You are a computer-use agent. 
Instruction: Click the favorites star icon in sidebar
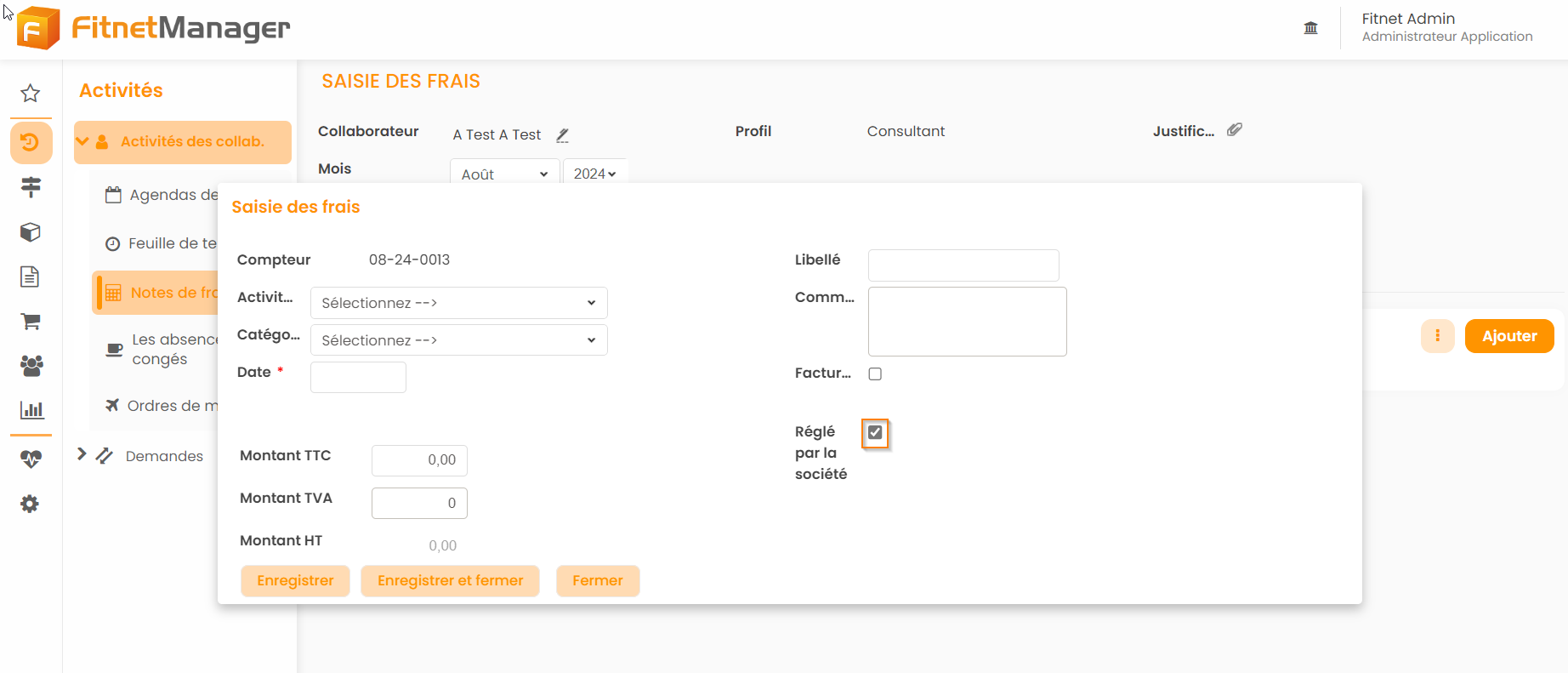pos(31,94)
